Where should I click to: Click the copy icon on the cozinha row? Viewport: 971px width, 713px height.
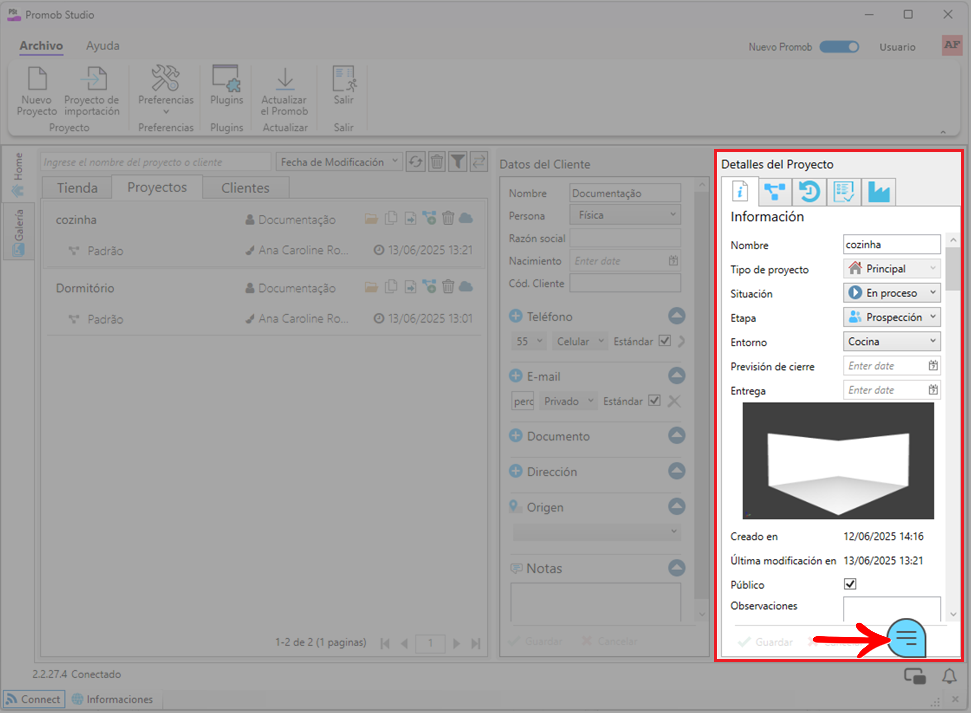[391, 218]
